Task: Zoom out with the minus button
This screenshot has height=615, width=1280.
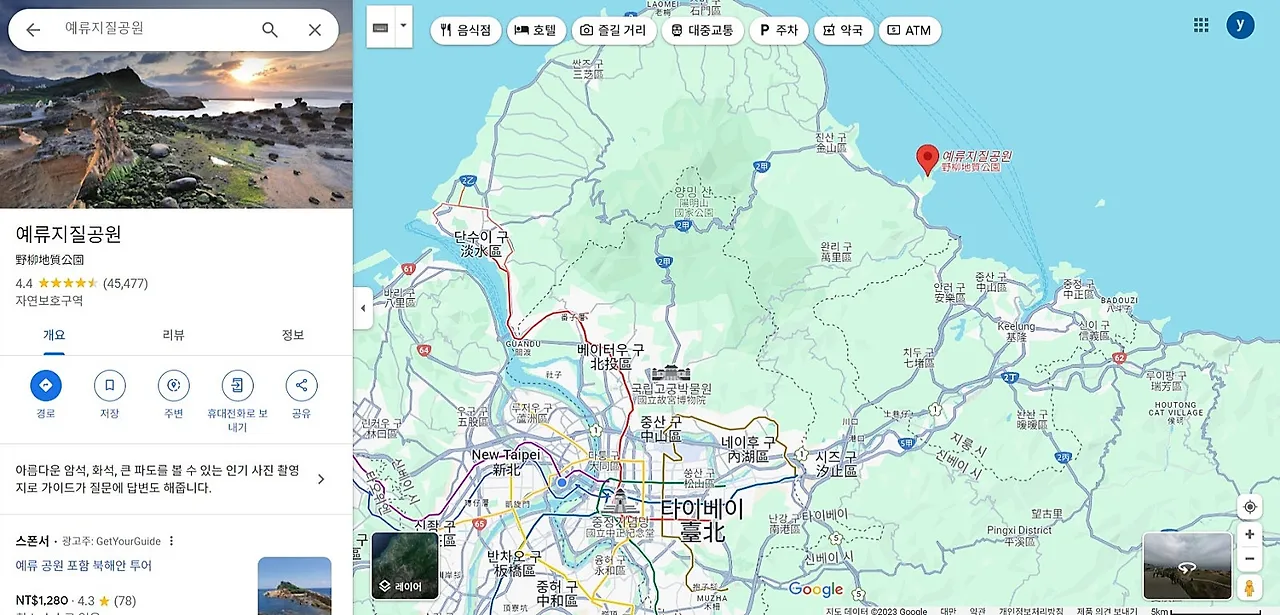Action: pyautogui.click(x=1249, y=559)
